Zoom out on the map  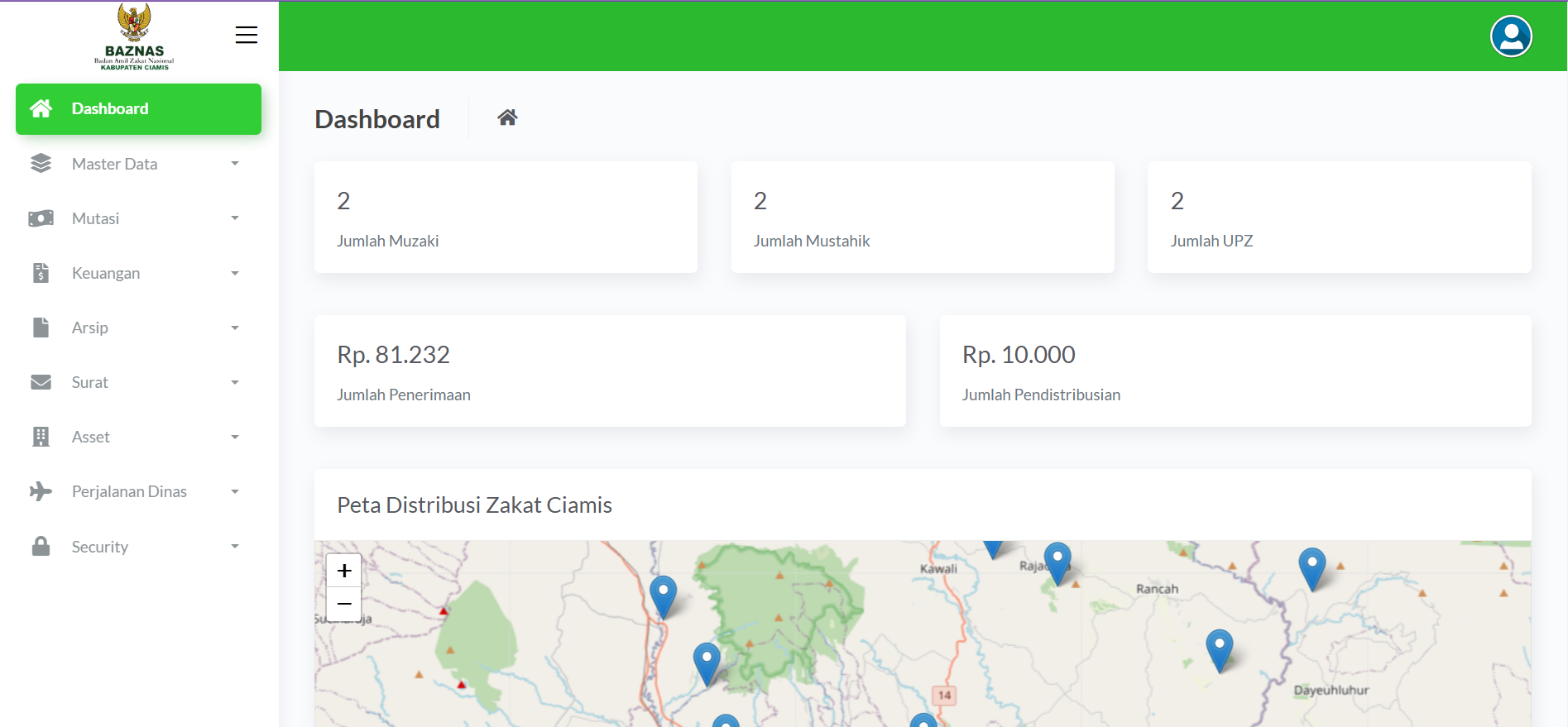click(344, 605)
